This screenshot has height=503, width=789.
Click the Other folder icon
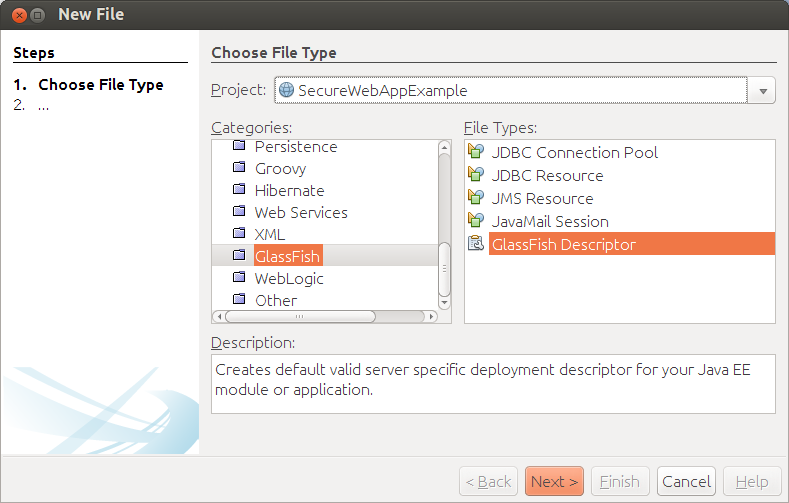pyautogui.click(x=239, y=299)
